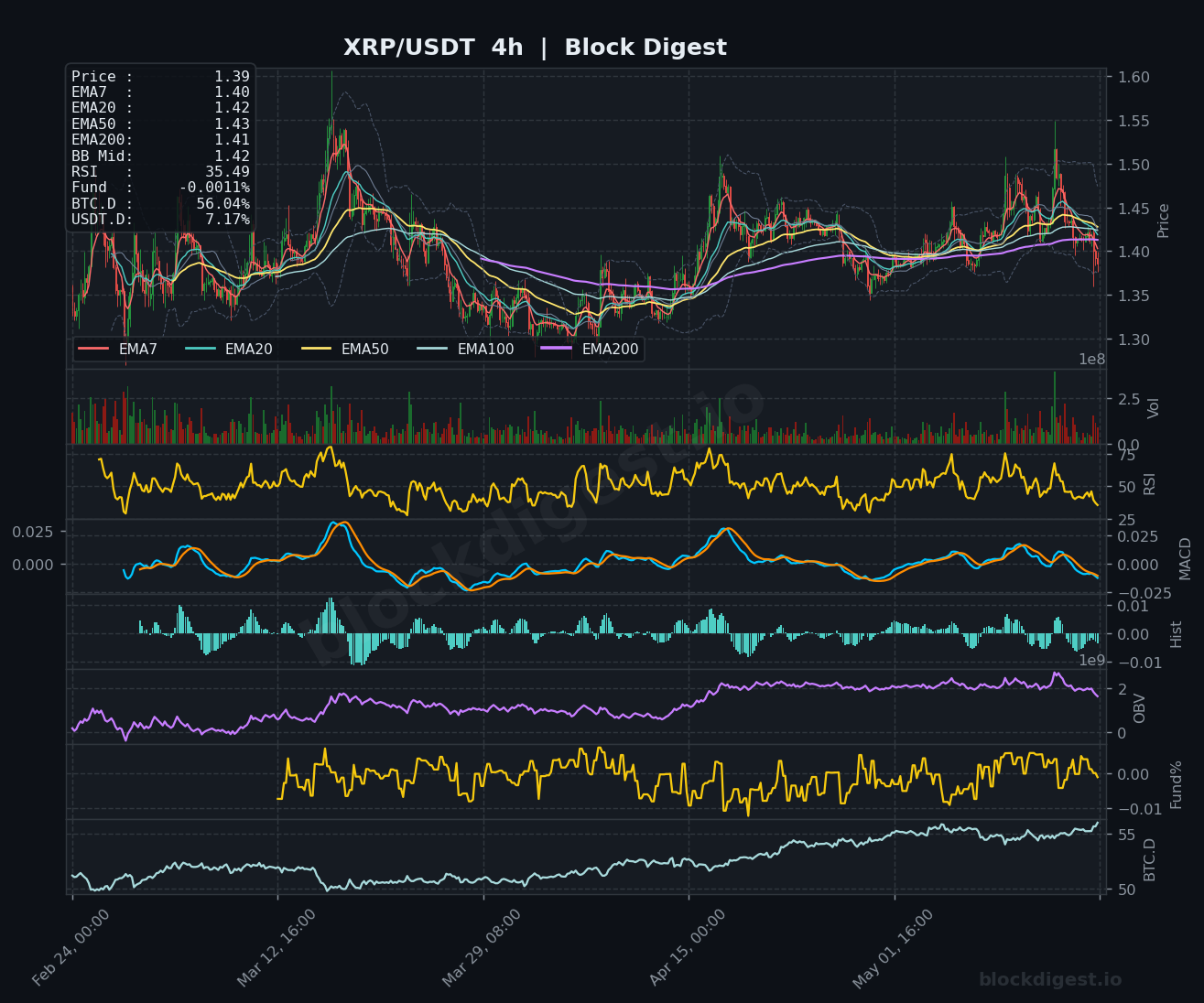
Task: Click the BB Mid 1.42 info row
Action: coord(160,156)
